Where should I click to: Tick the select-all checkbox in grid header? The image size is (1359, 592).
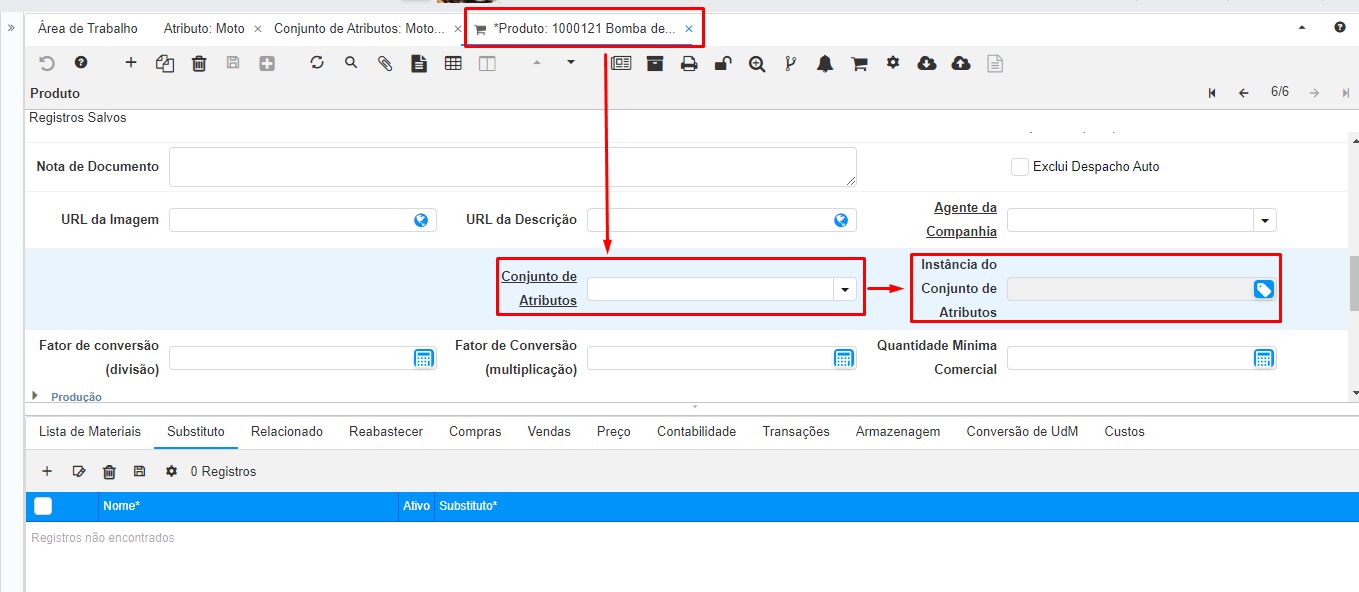click(43, 506)
